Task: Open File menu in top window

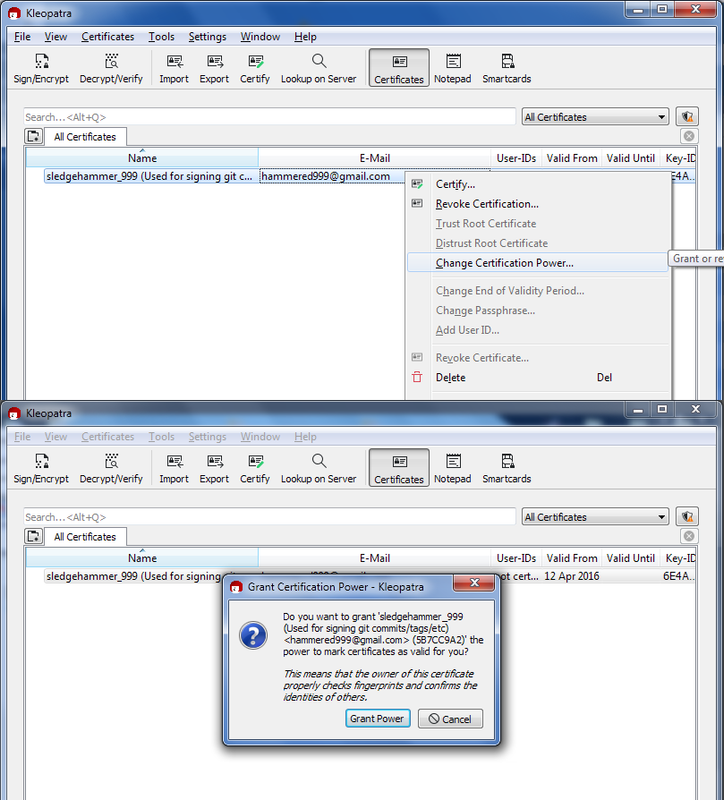Action: click(22, 37)
